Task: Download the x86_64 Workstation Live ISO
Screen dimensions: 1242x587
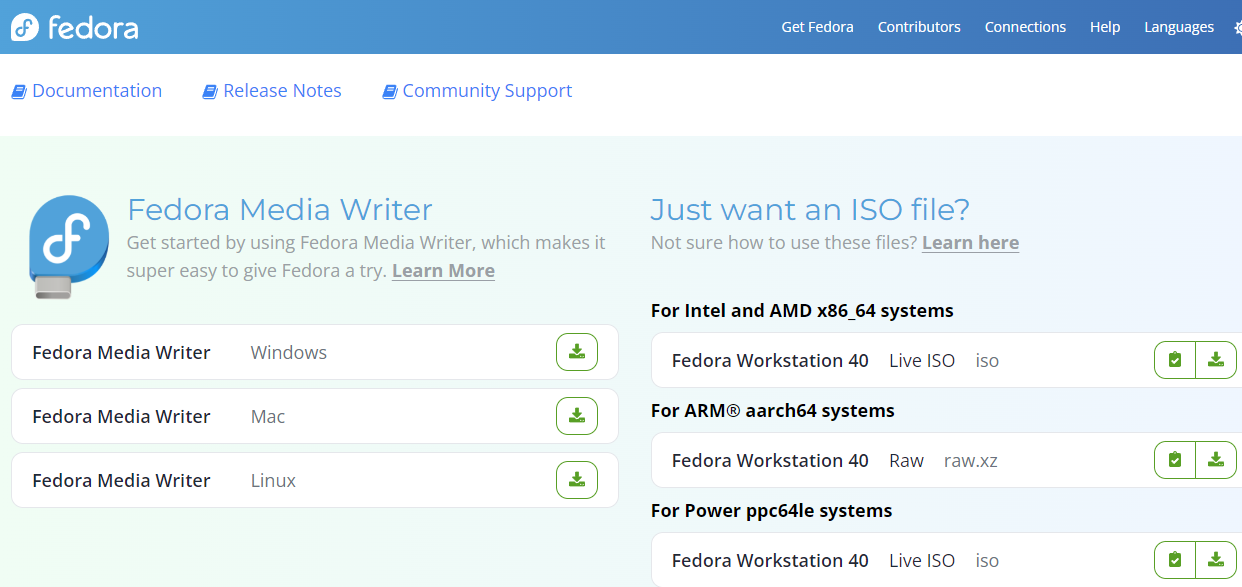Action: (x=1216, y=359)
